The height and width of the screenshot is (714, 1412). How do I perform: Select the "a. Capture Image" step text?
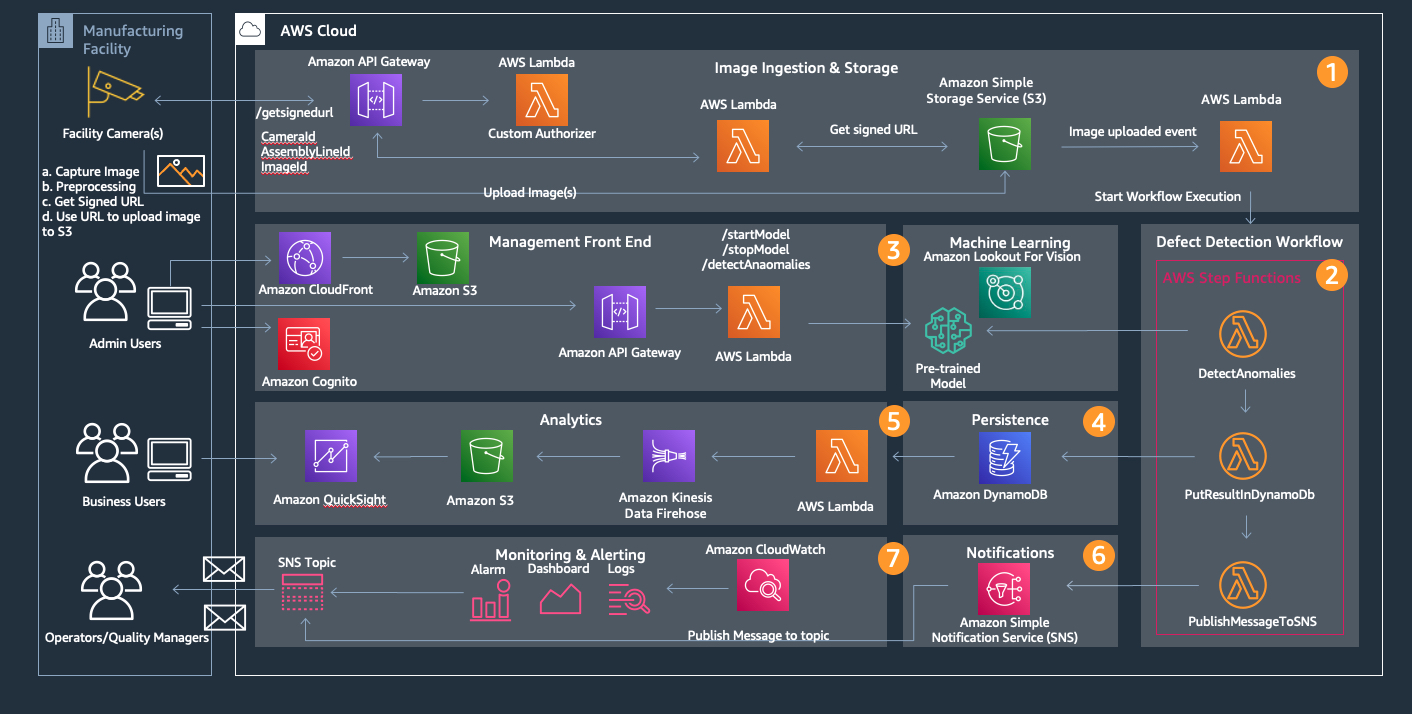point(90,172)
